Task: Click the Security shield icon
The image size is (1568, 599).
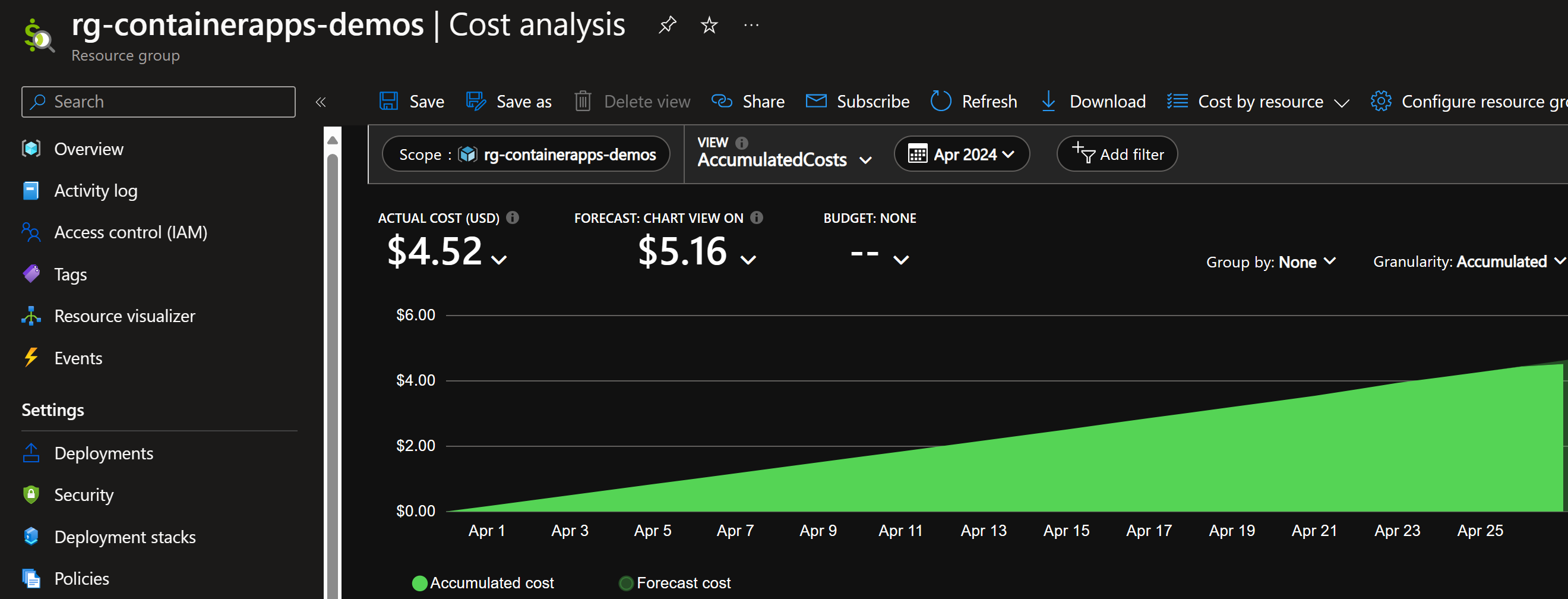Action: [x=31, y=494]
